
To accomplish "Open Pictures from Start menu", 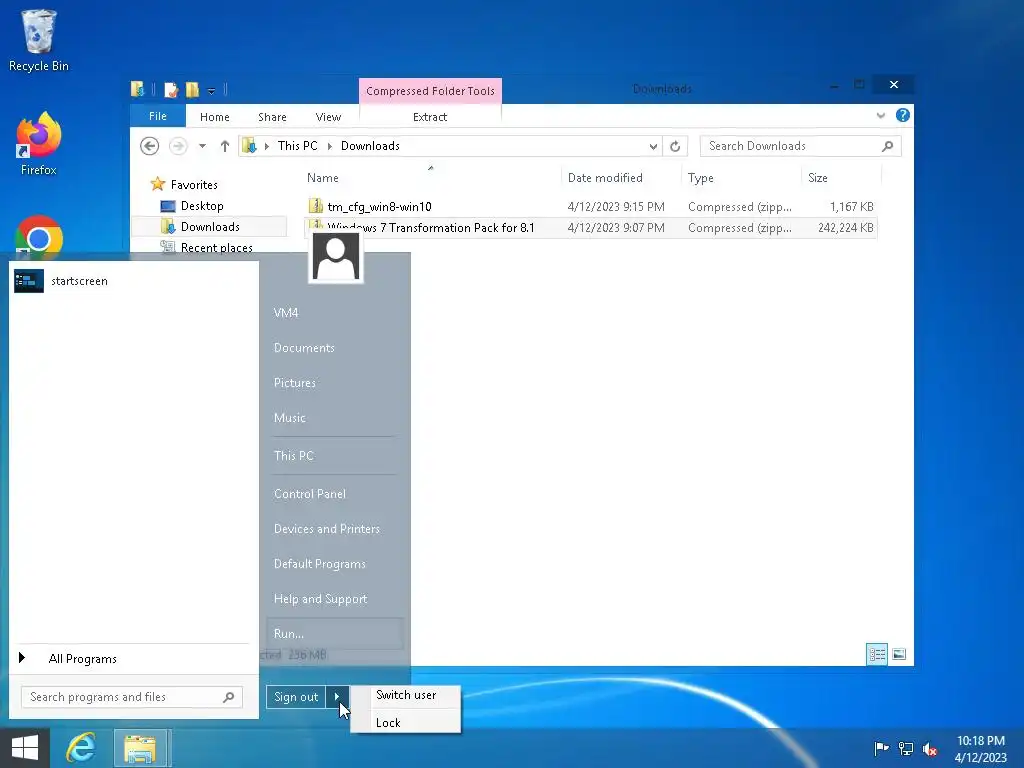I will coord(295,383).
